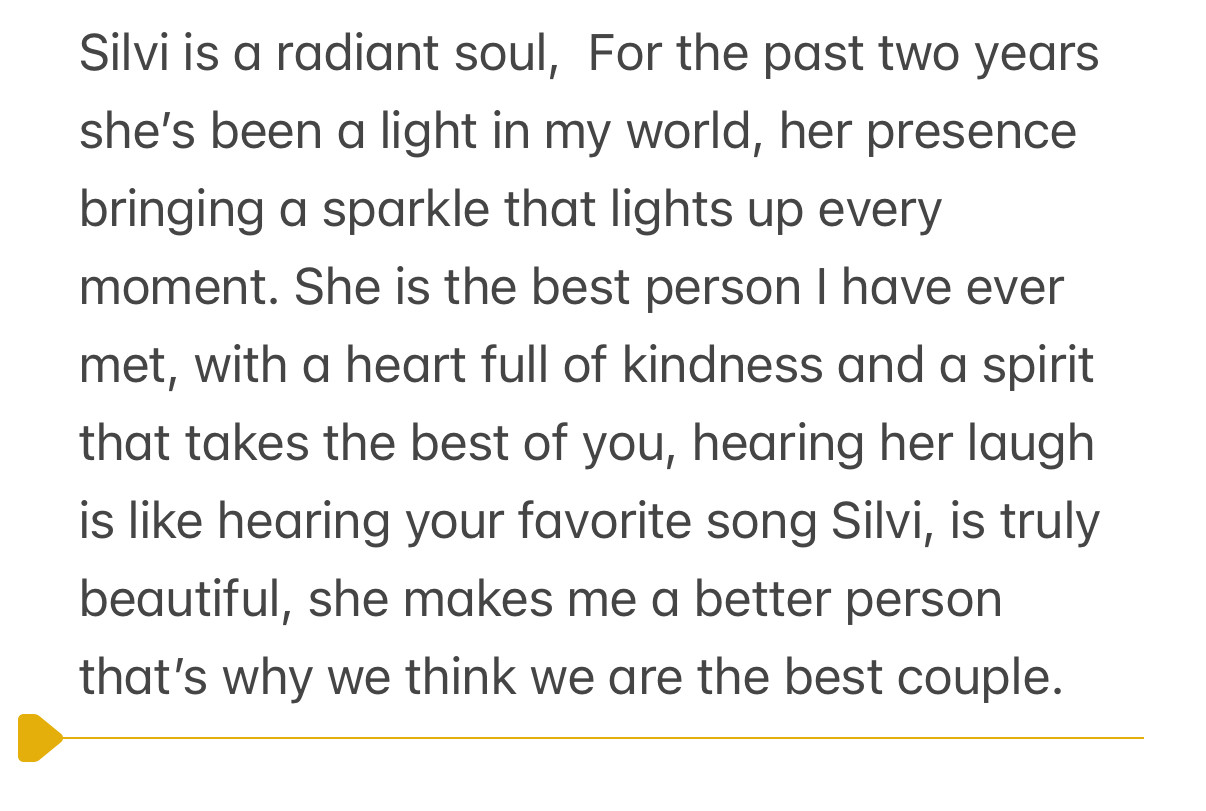Click the word "presence" in second line
Screen dimensions: 1206x811
[x=971, y=133]
